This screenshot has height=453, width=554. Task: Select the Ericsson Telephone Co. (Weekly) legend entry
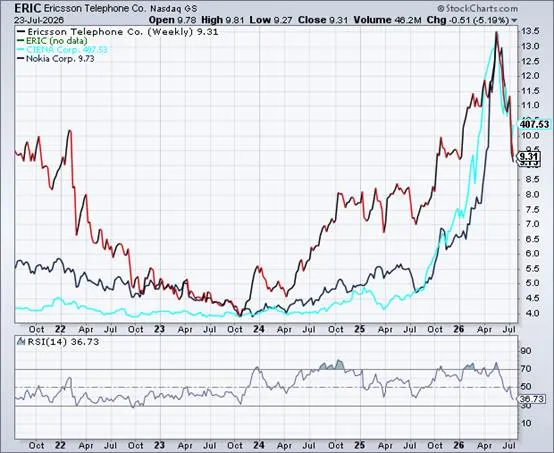[118, 32]
